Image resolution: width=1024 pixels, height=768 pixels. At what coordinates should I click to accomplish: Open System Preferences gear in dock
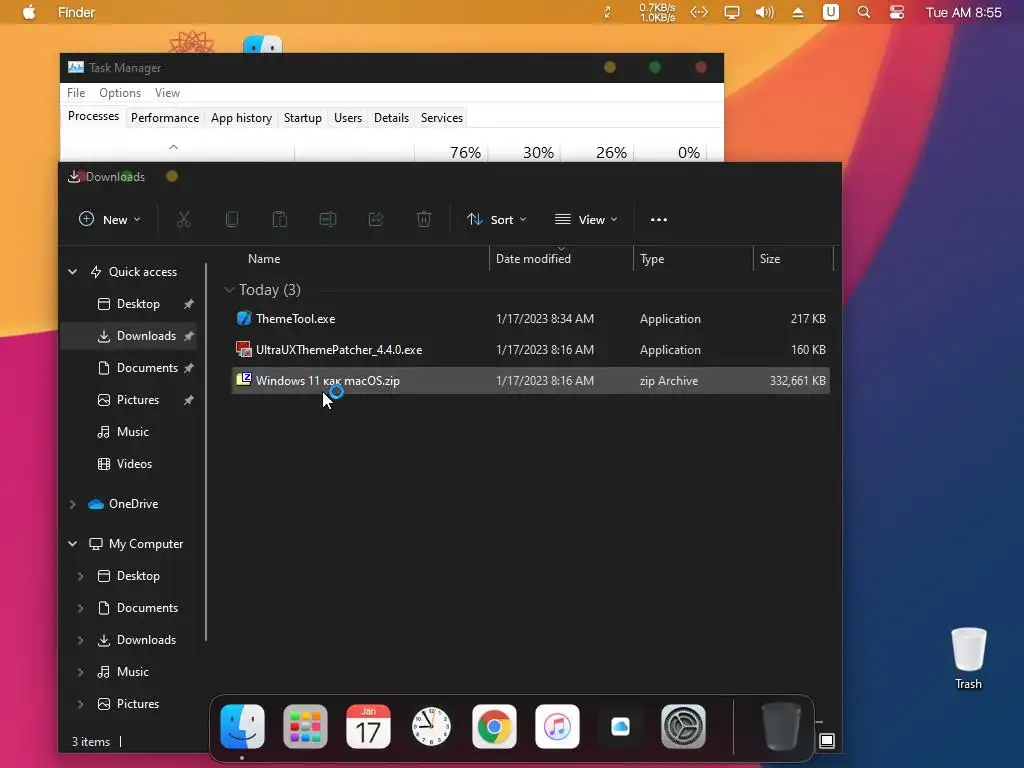pos(683,726)
